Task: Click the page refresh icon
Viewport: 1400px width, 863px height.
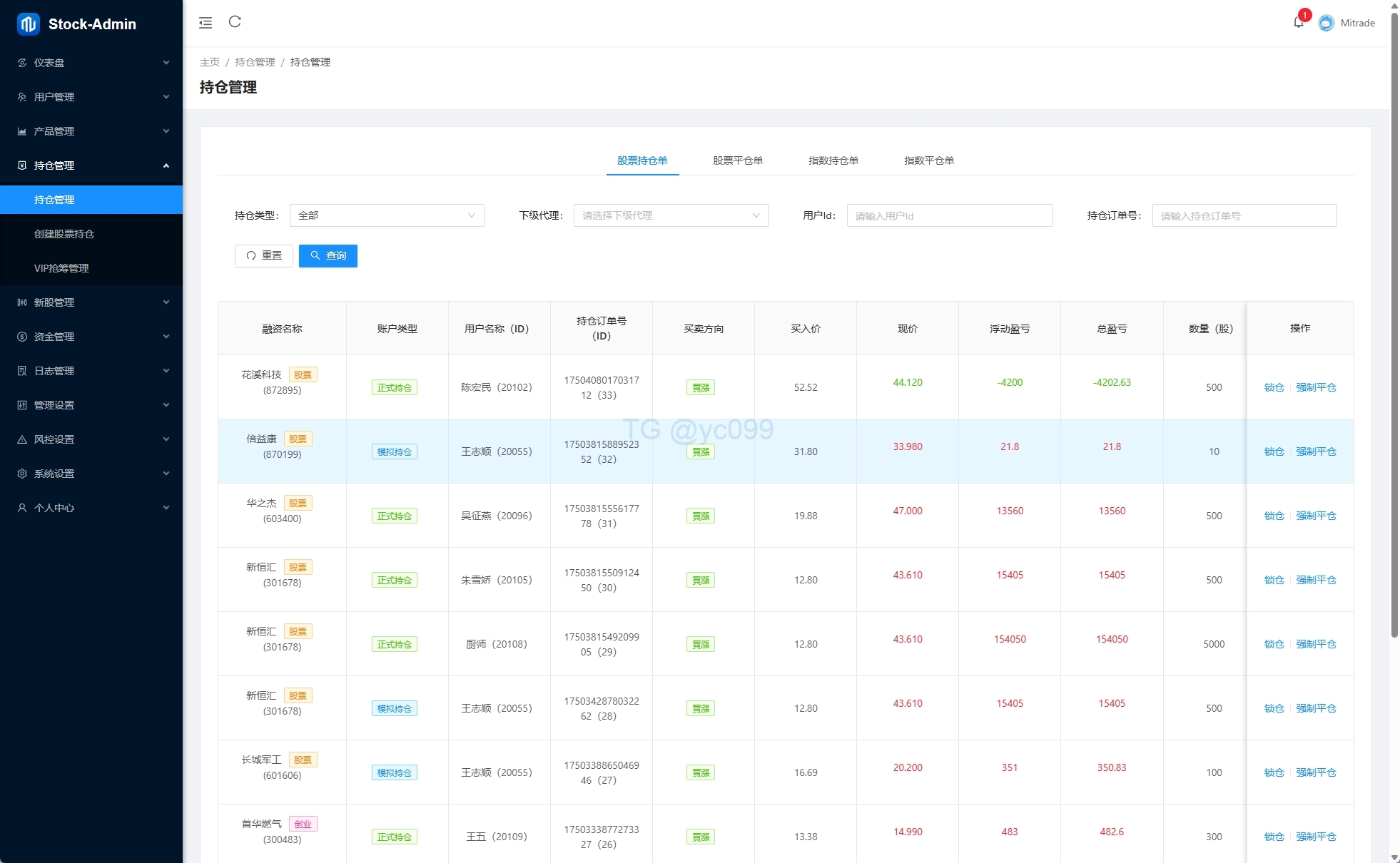Action: click(235, 22)
